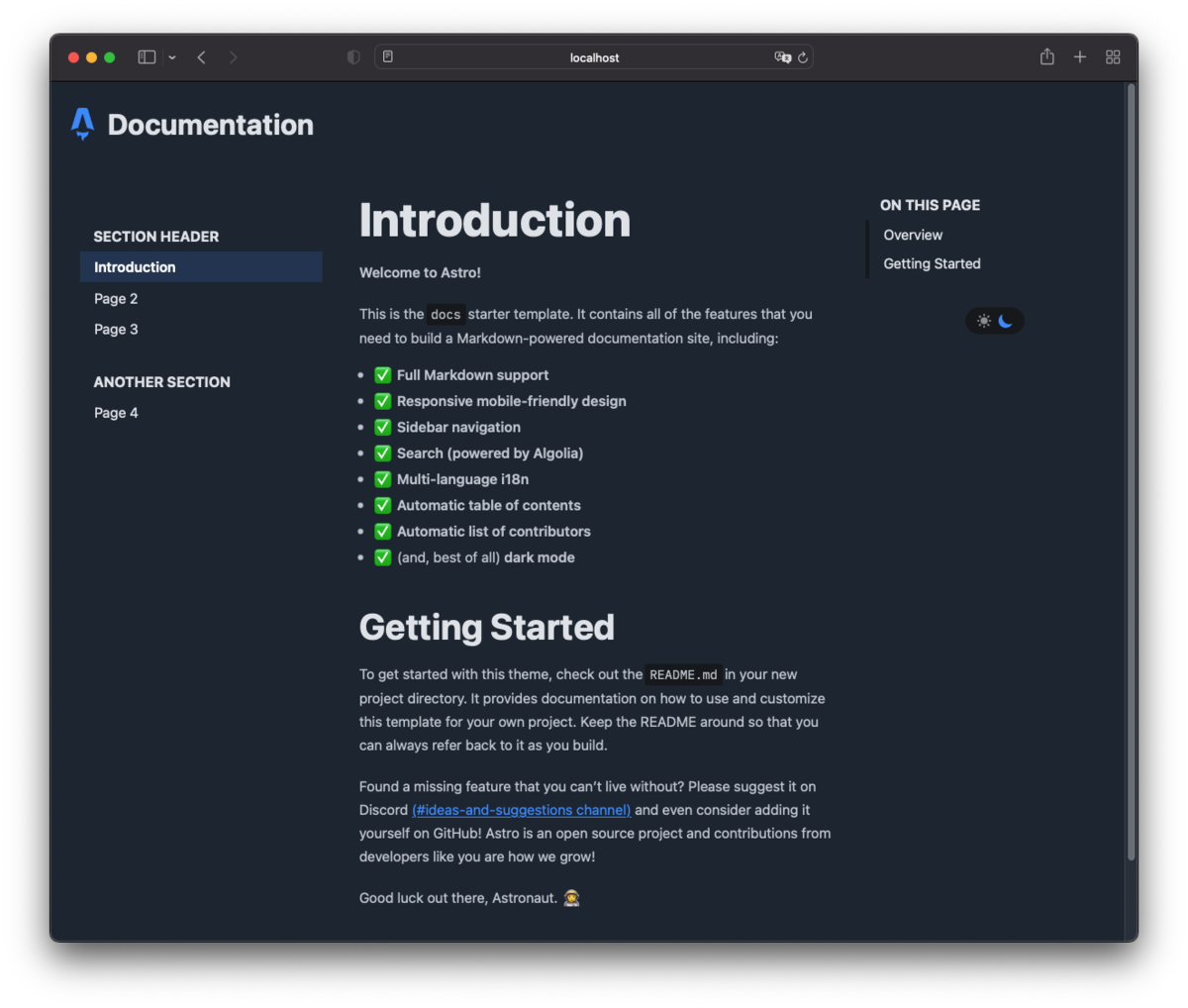Click the SECTION HEADER sidebar label
Screen dimensions: 1188x1008
click(x=156, y=237)
